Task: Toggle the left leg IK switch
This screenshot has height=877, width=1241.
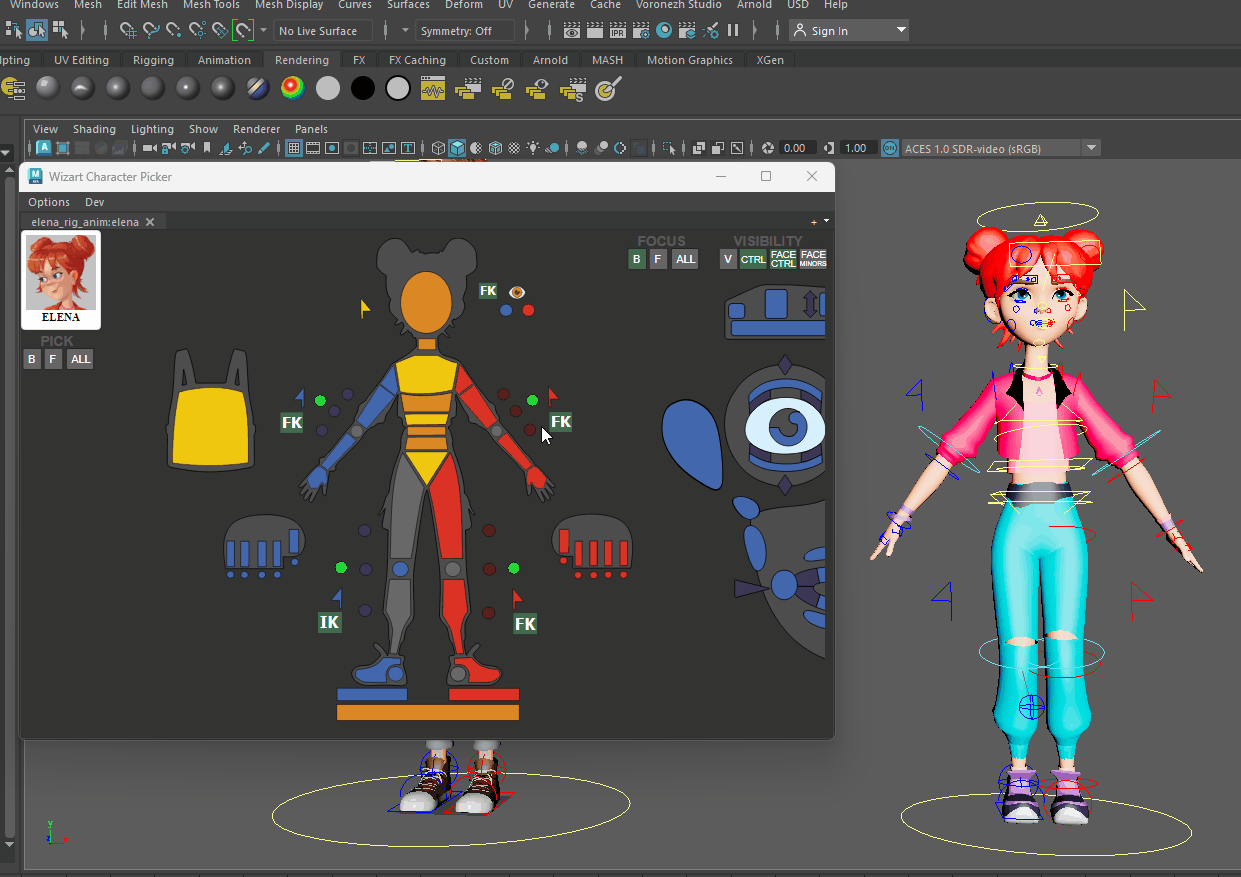Action: [x=329, y=622]
